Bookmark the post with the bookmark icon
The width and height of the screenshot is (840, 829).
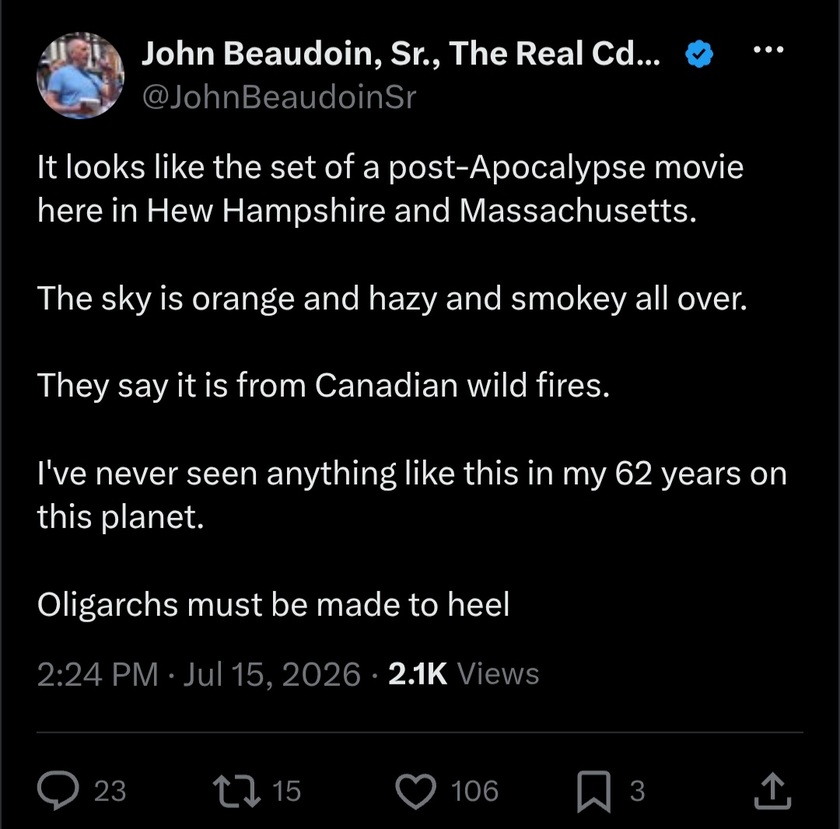(594, 791)
